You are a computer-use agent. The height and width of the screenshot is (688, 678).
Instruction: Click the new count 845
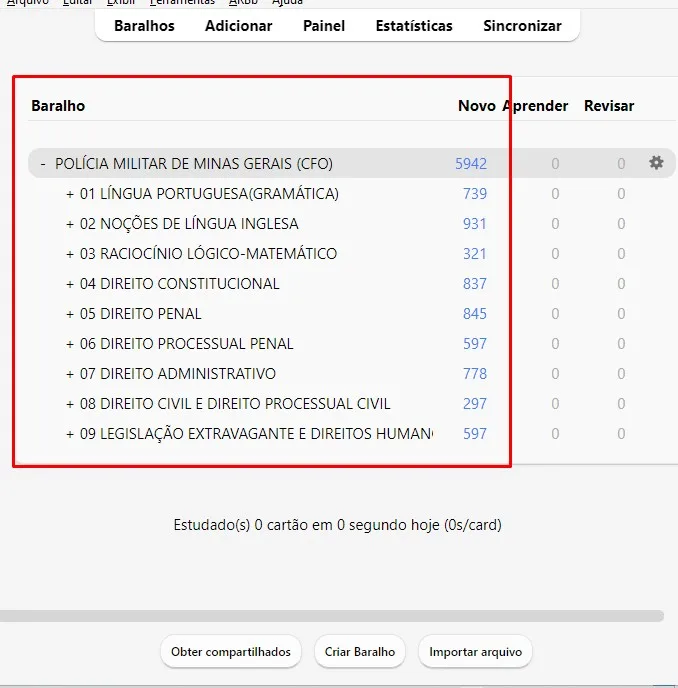pos(475,314)
